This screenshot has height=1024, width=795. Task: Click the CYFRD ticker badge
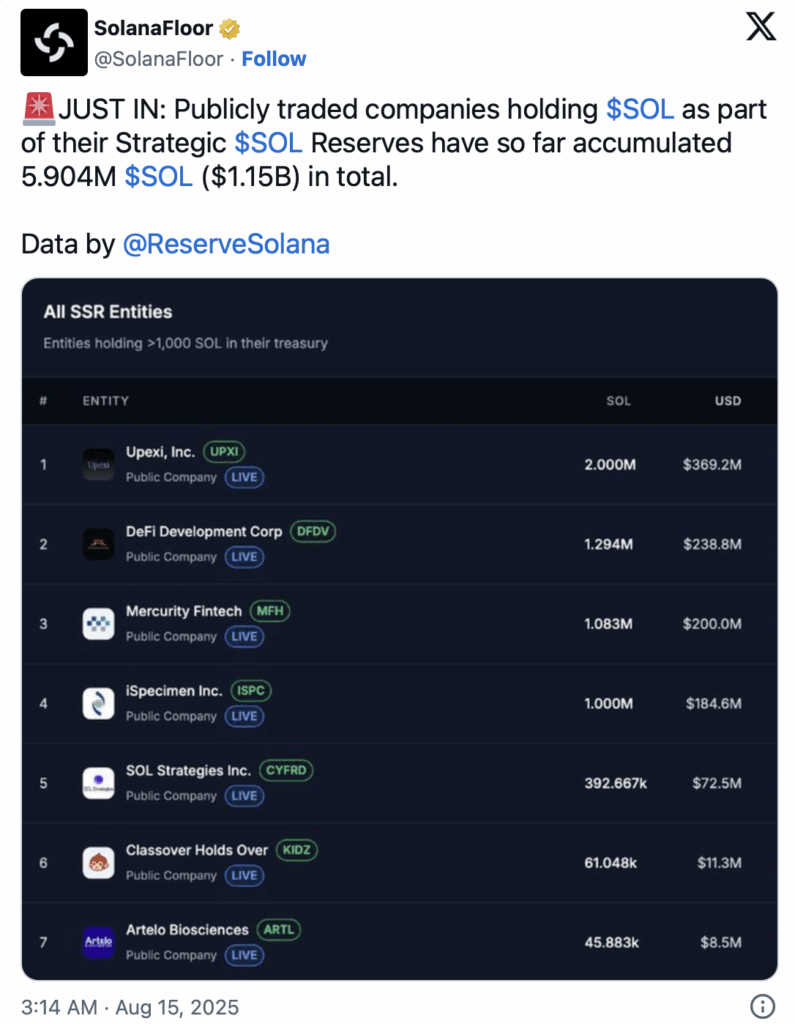tap(286, 770)
